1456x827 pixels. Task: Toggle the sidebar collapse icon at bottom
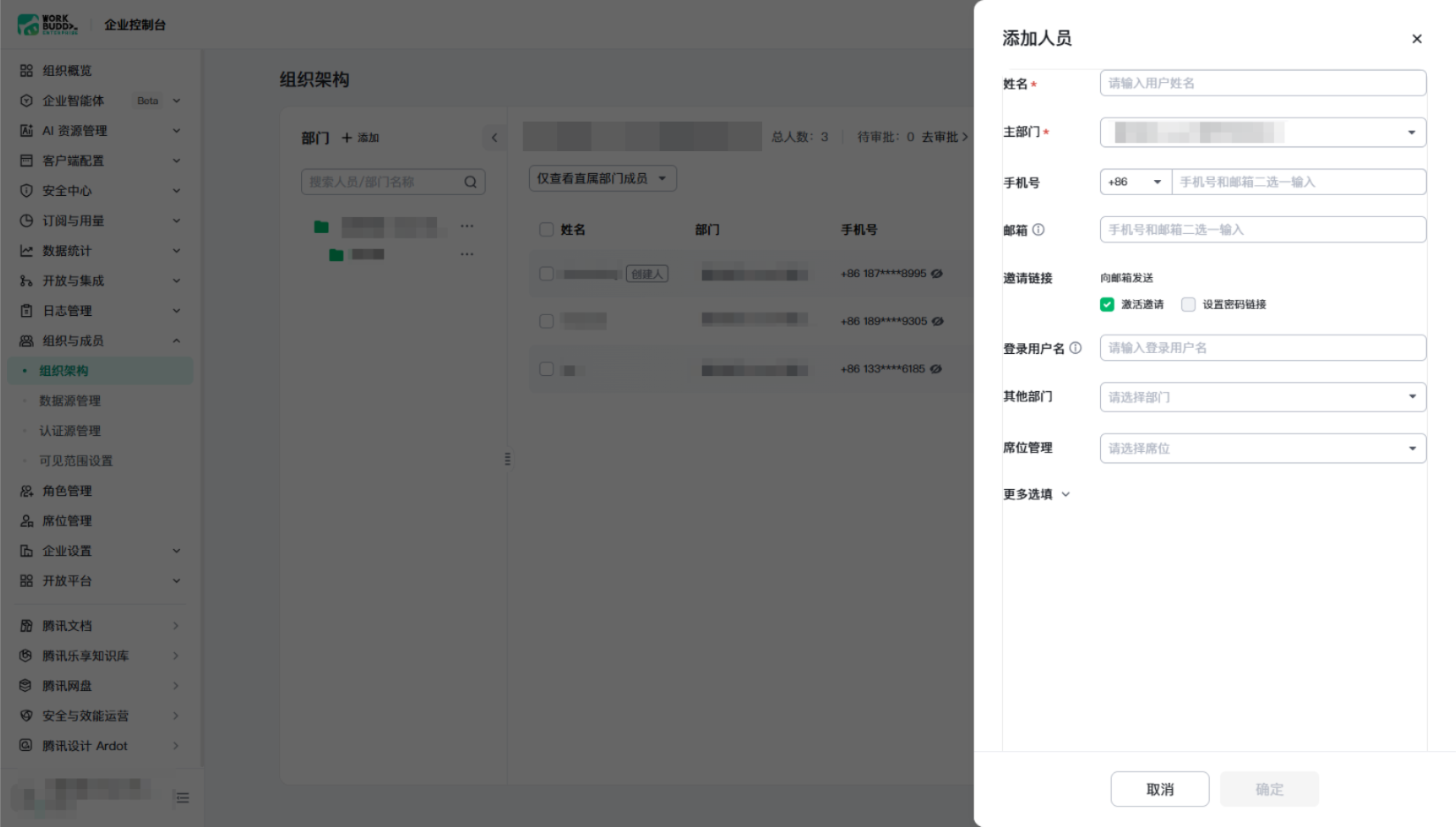pyautogui.click(x=183, y=798)
